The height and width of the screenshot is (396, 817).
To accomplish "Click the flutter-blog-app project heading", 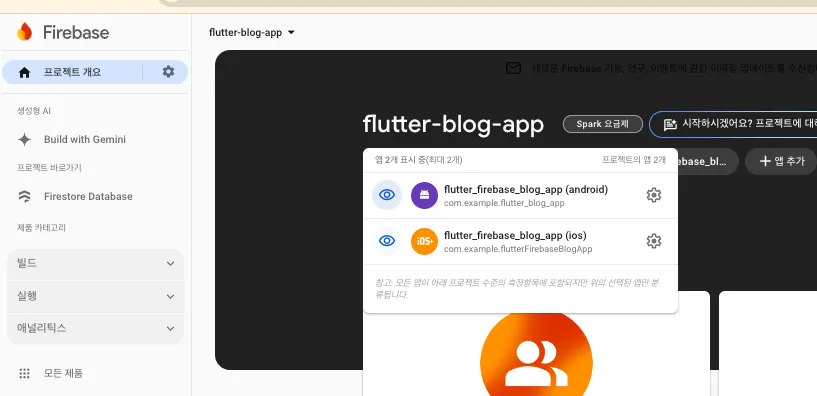I will coord(453,124).
